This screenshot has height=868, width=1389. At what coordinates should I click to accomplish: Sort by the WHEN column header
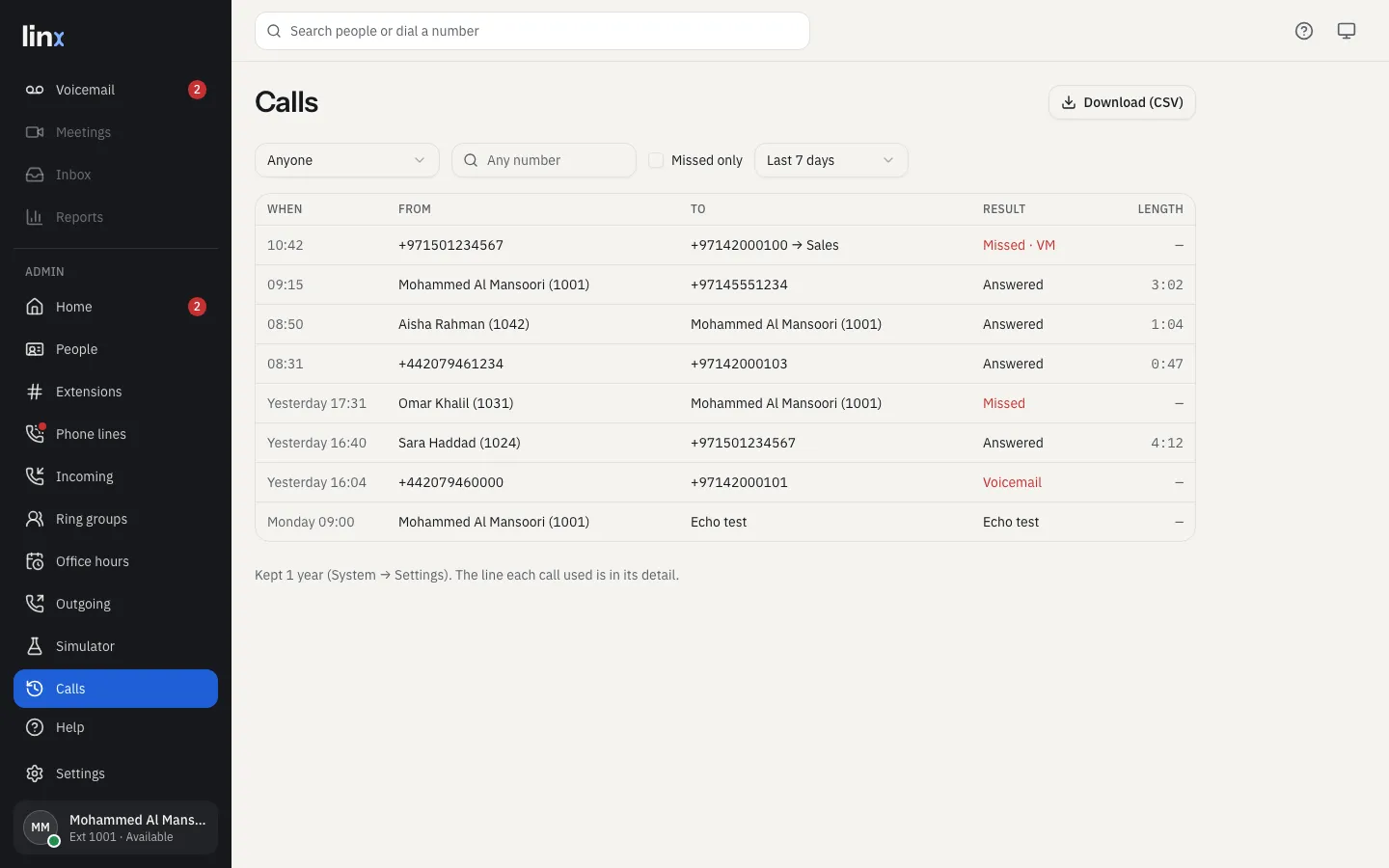285,209
